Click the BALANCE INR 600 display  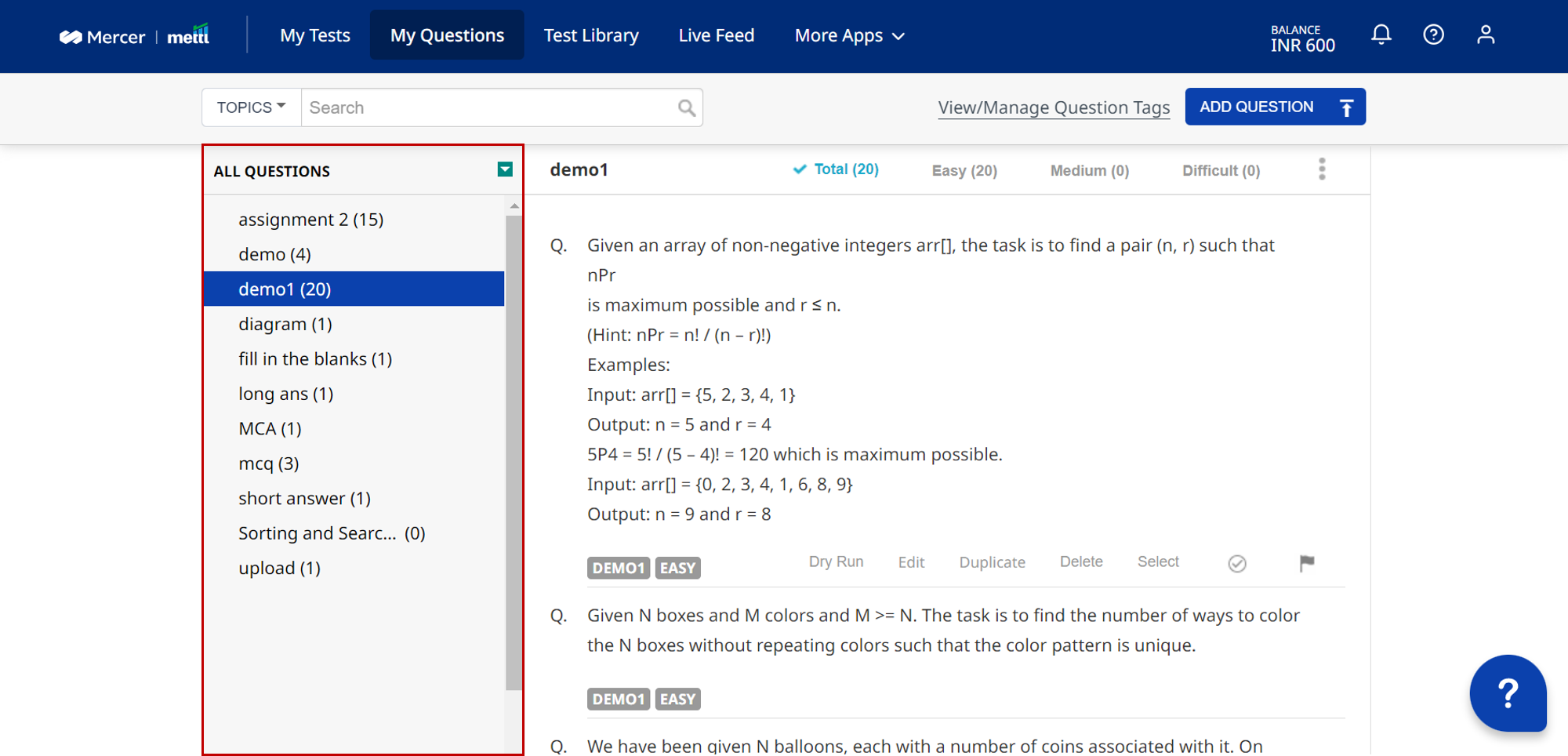pyautogui.click(x=1302, y=38)
